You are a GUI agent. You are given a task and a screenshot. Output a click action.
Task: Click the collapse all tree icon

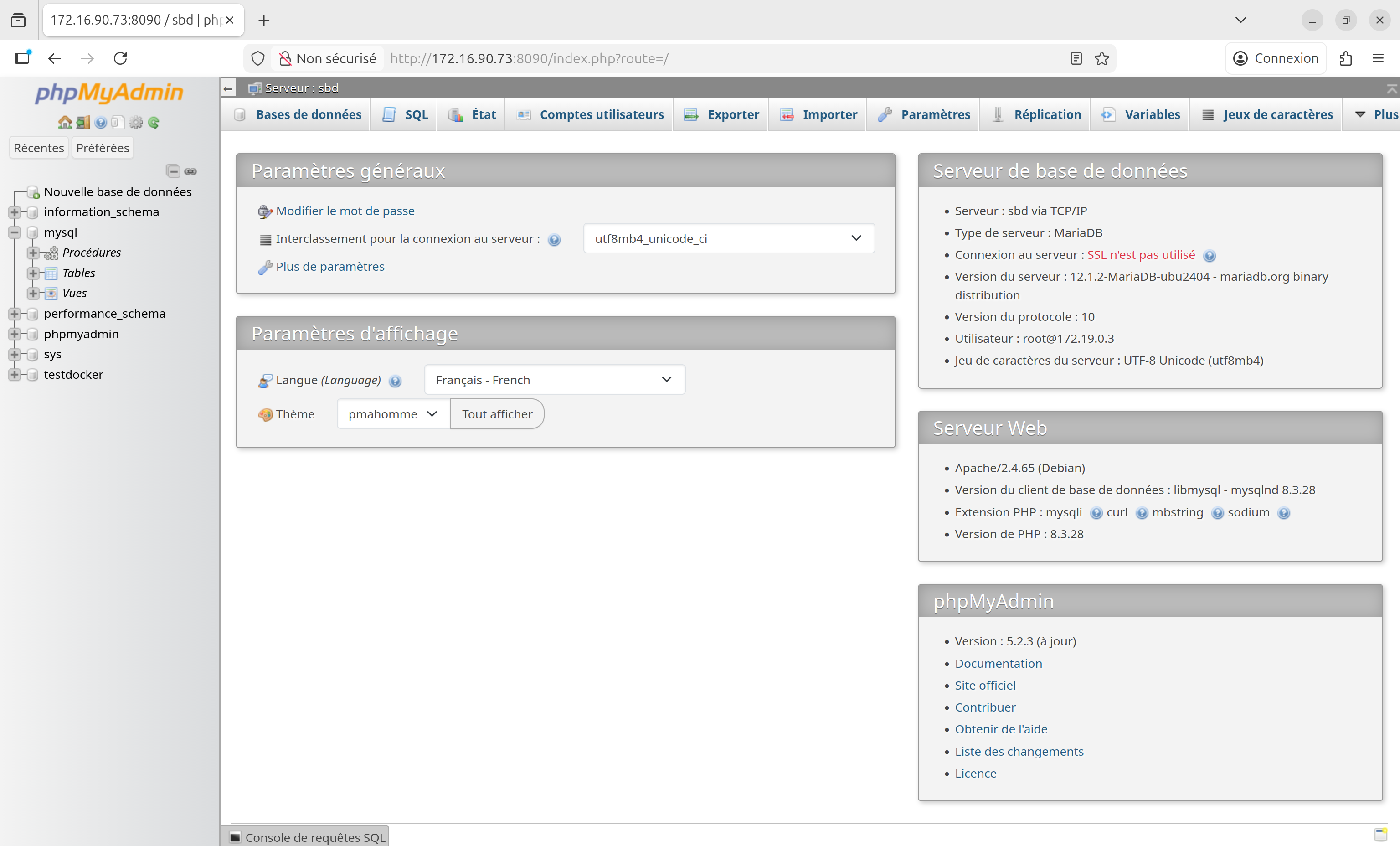(x=173, y=171)
